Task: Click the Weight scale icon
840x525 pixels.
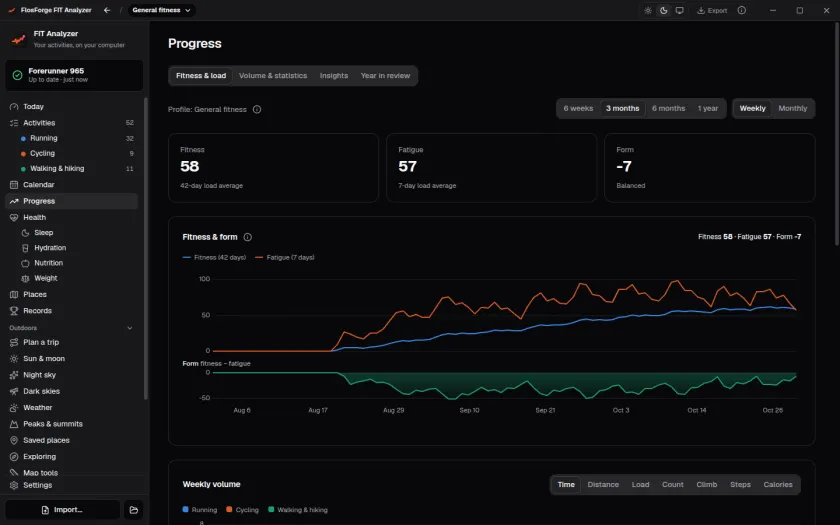Action: 25,279
